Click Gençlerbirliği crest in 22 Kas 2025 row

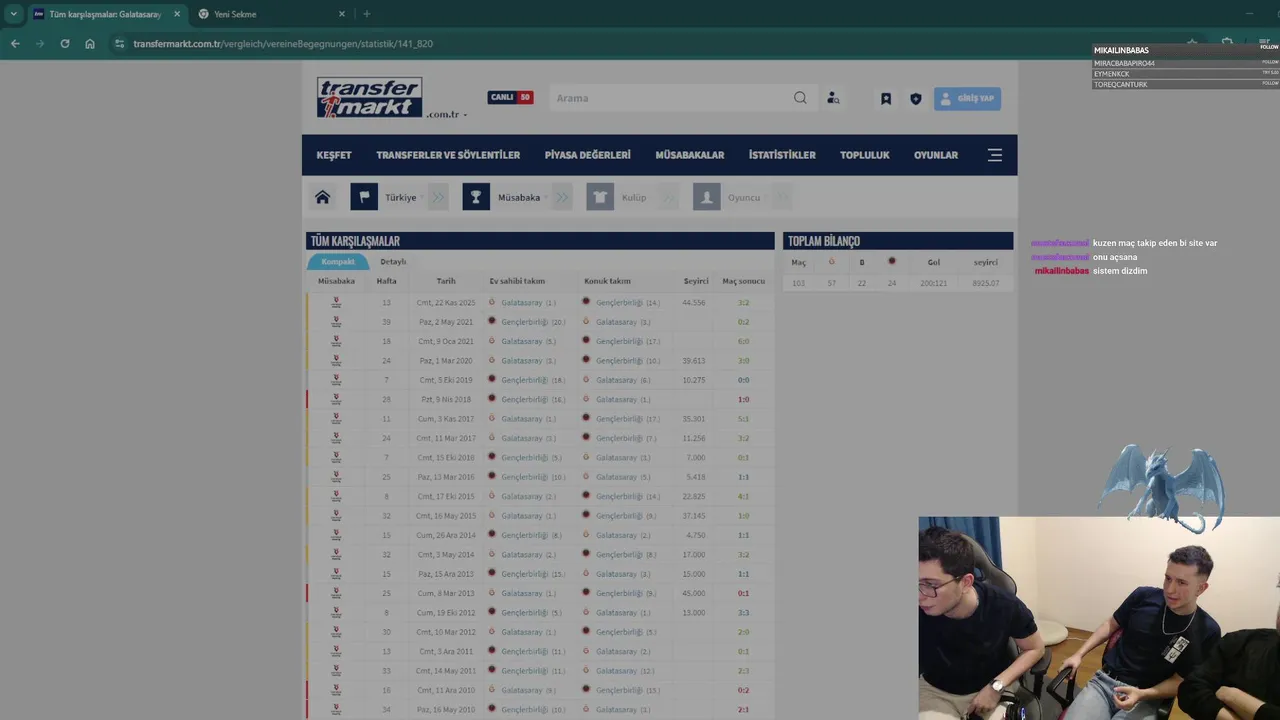586,302
